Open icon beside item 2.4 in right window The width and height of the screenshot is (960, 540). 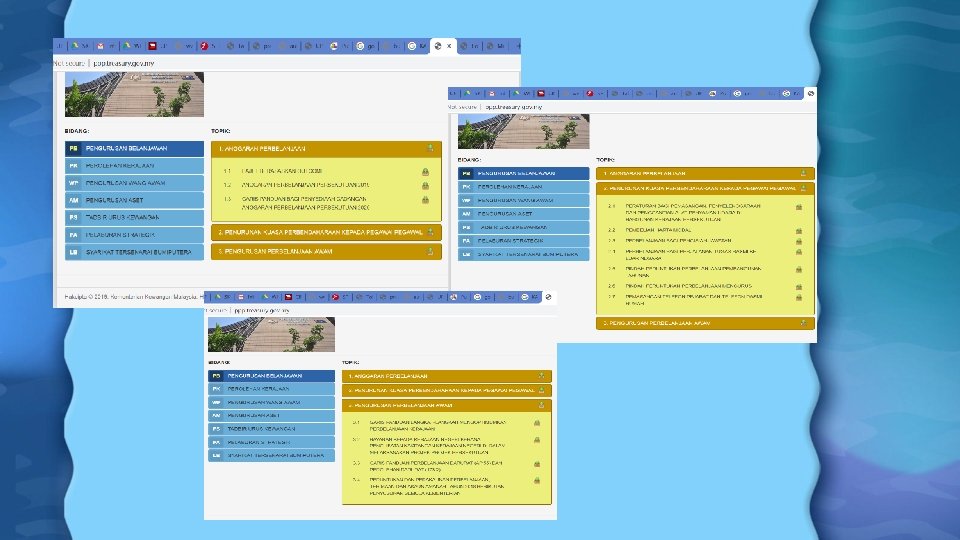coord(798,252)
